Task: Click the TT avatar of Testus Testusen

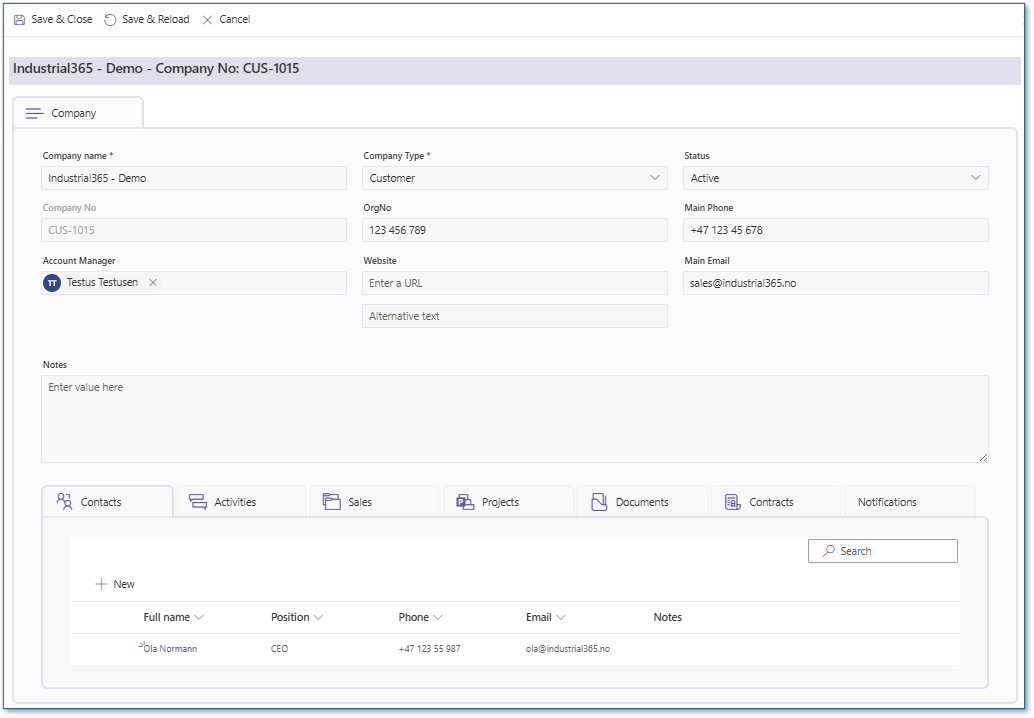Action: click(52, 283)
